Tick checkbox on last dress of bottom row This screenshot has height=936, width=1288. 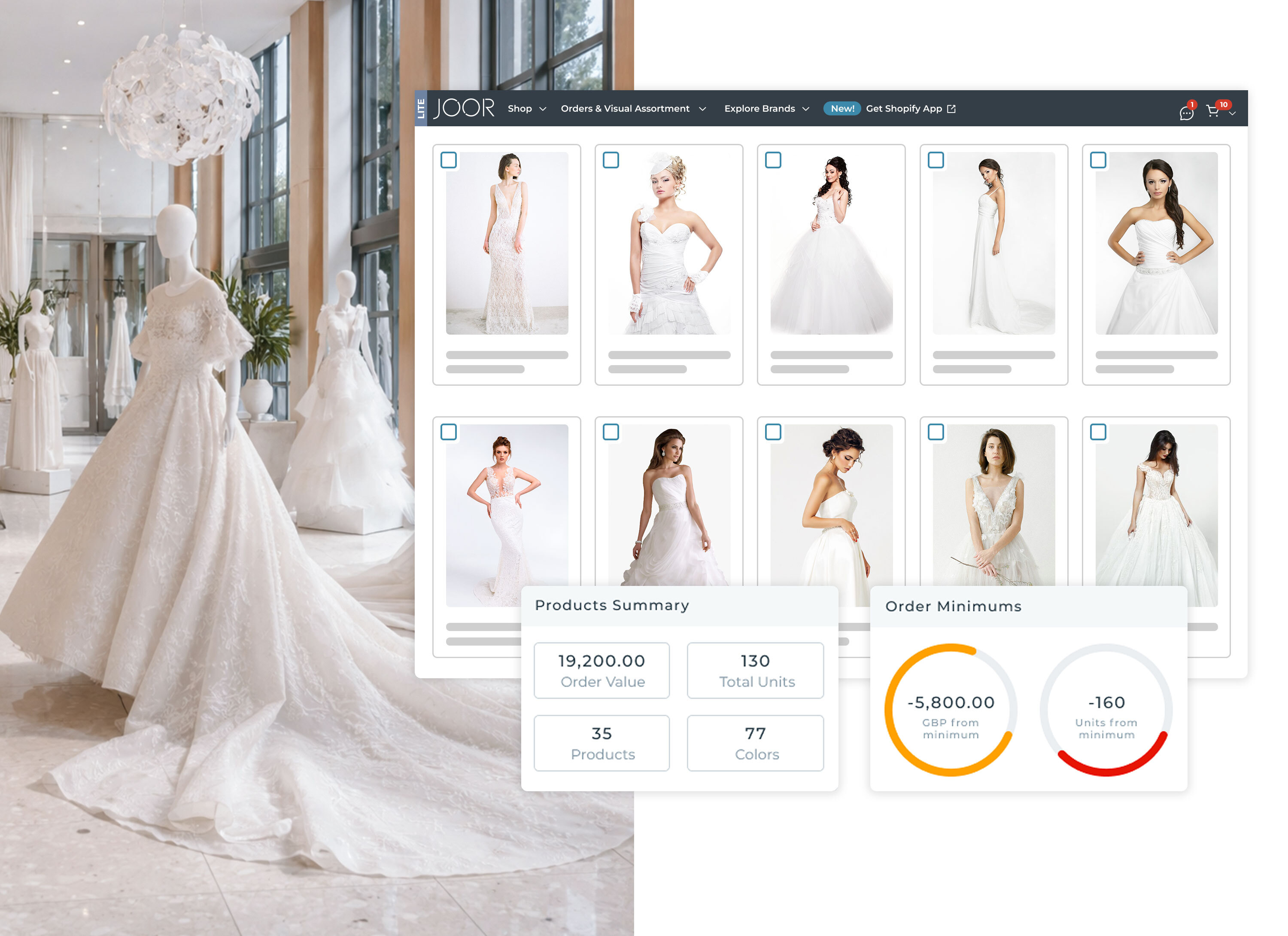(1098, 433)
